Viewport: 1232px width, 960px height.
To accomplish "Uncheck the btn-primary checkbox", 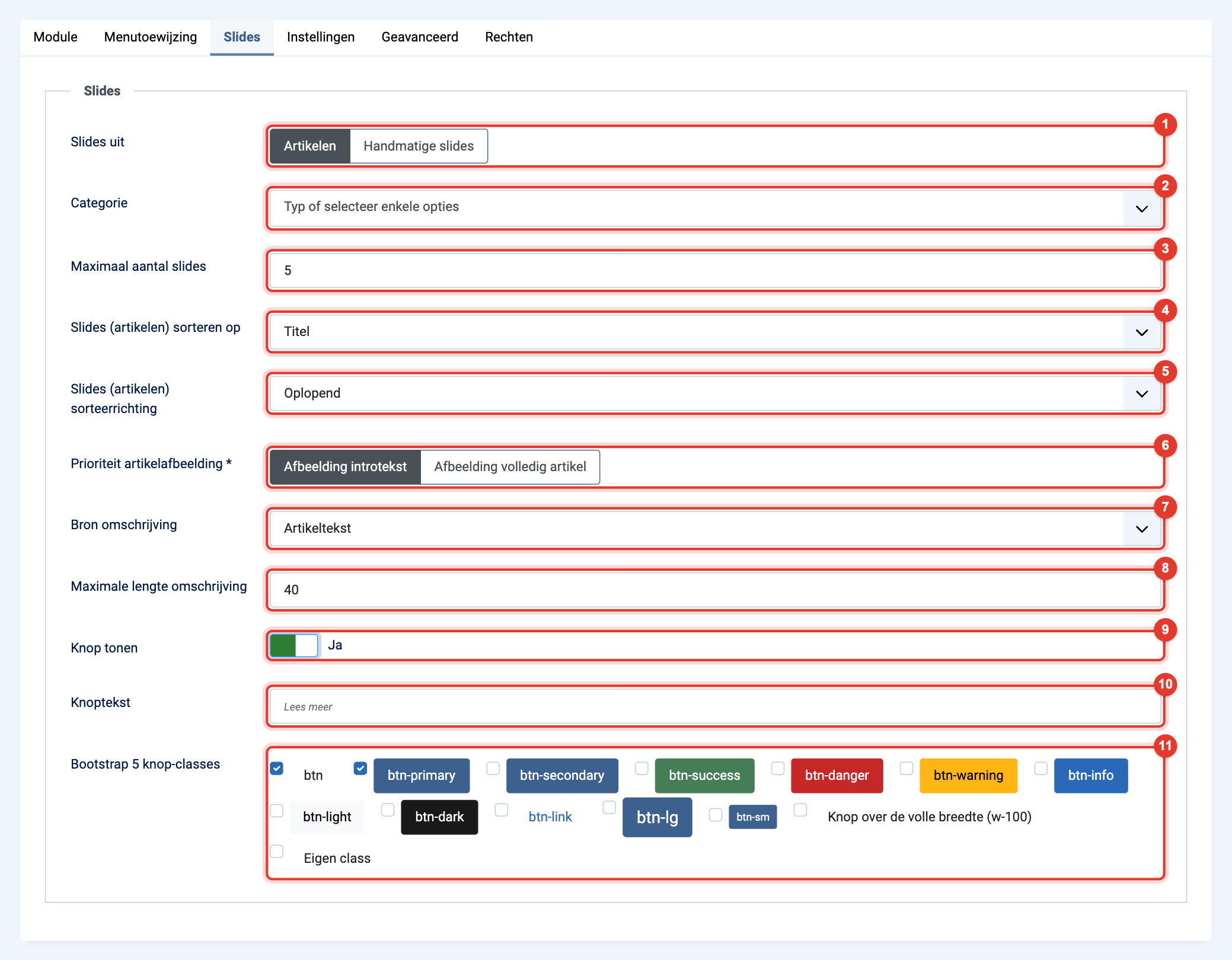I will pos(360,769).
